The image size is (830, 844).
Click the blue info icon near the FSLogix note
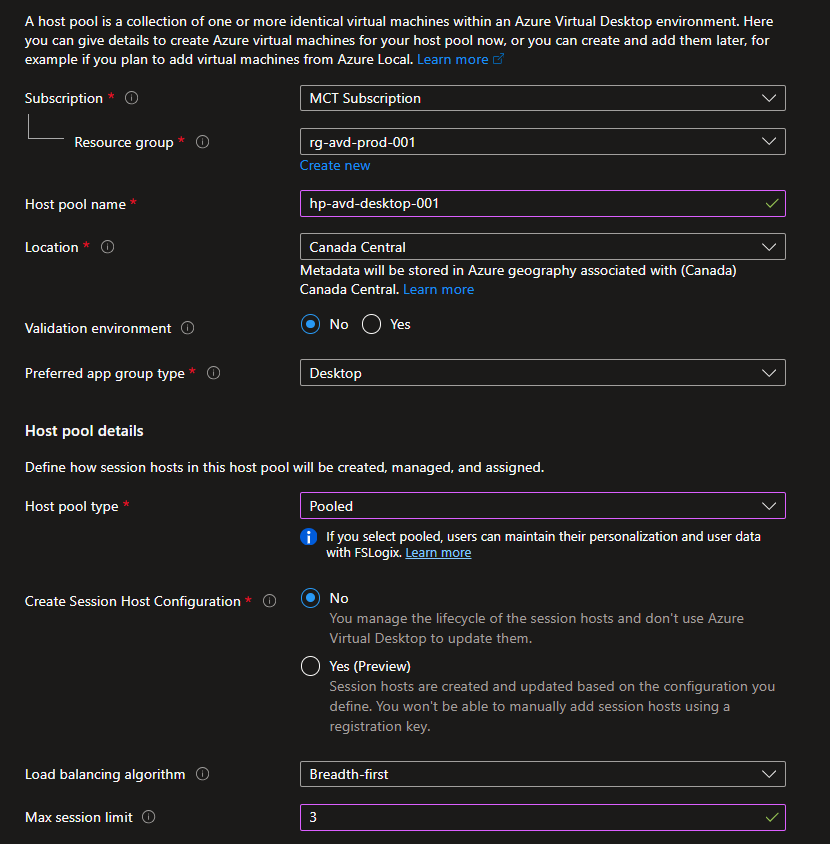[x=309, y=537]
